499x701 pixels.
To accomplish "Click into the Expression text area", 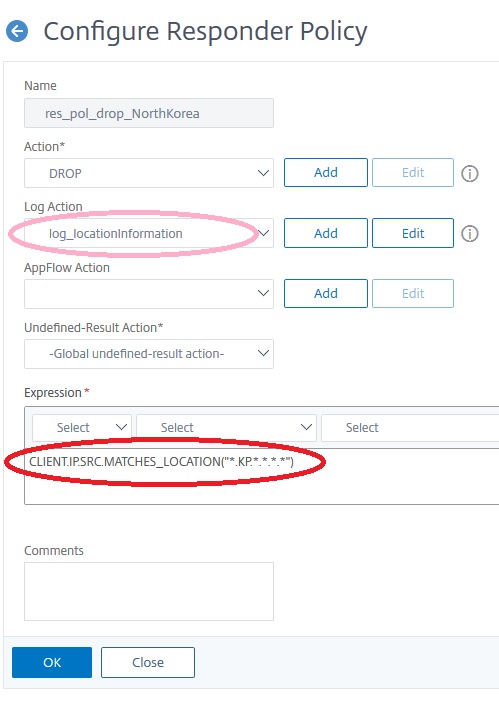I will (262, 476).
